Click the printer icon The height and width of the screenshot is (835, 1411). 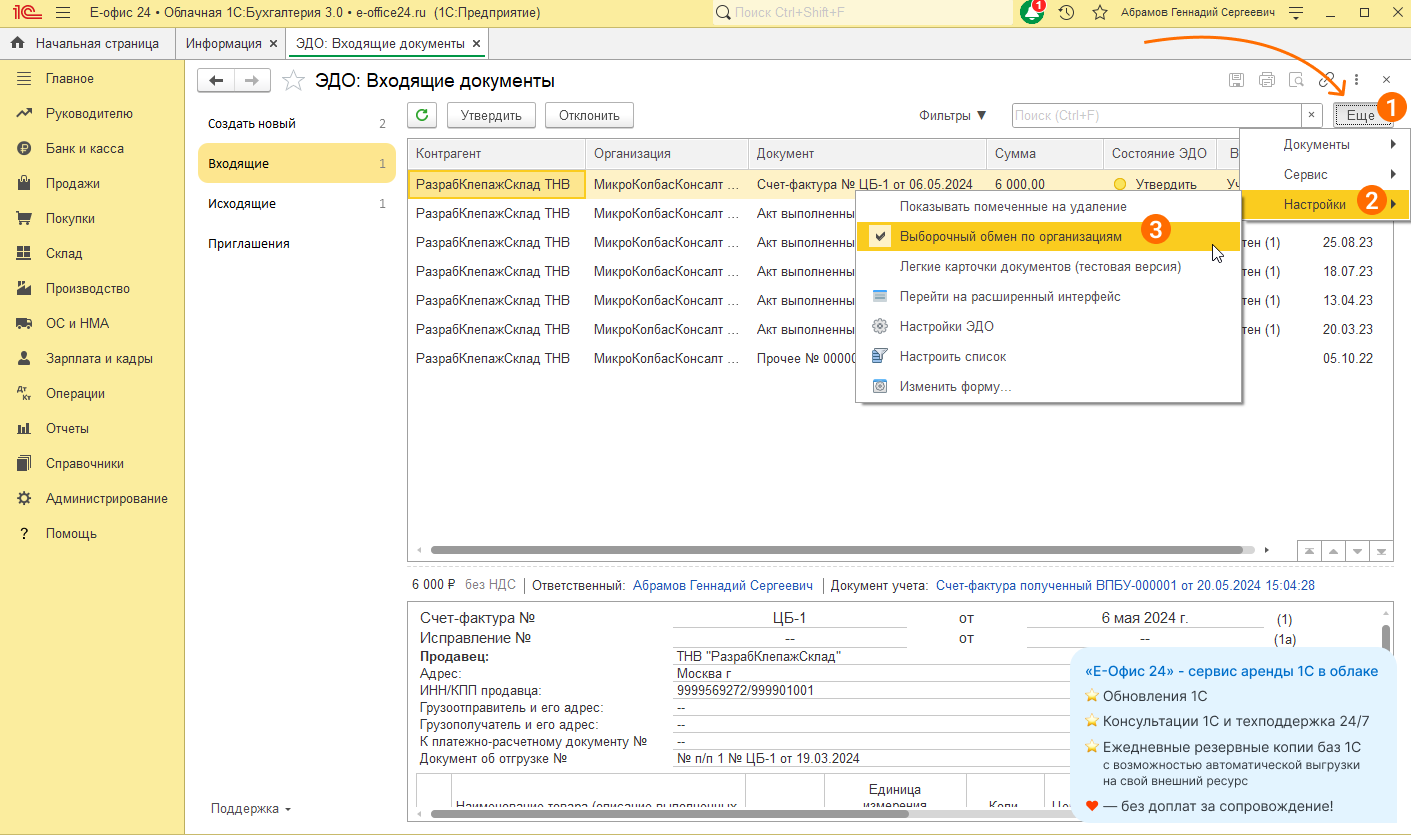click(1267, 80)
